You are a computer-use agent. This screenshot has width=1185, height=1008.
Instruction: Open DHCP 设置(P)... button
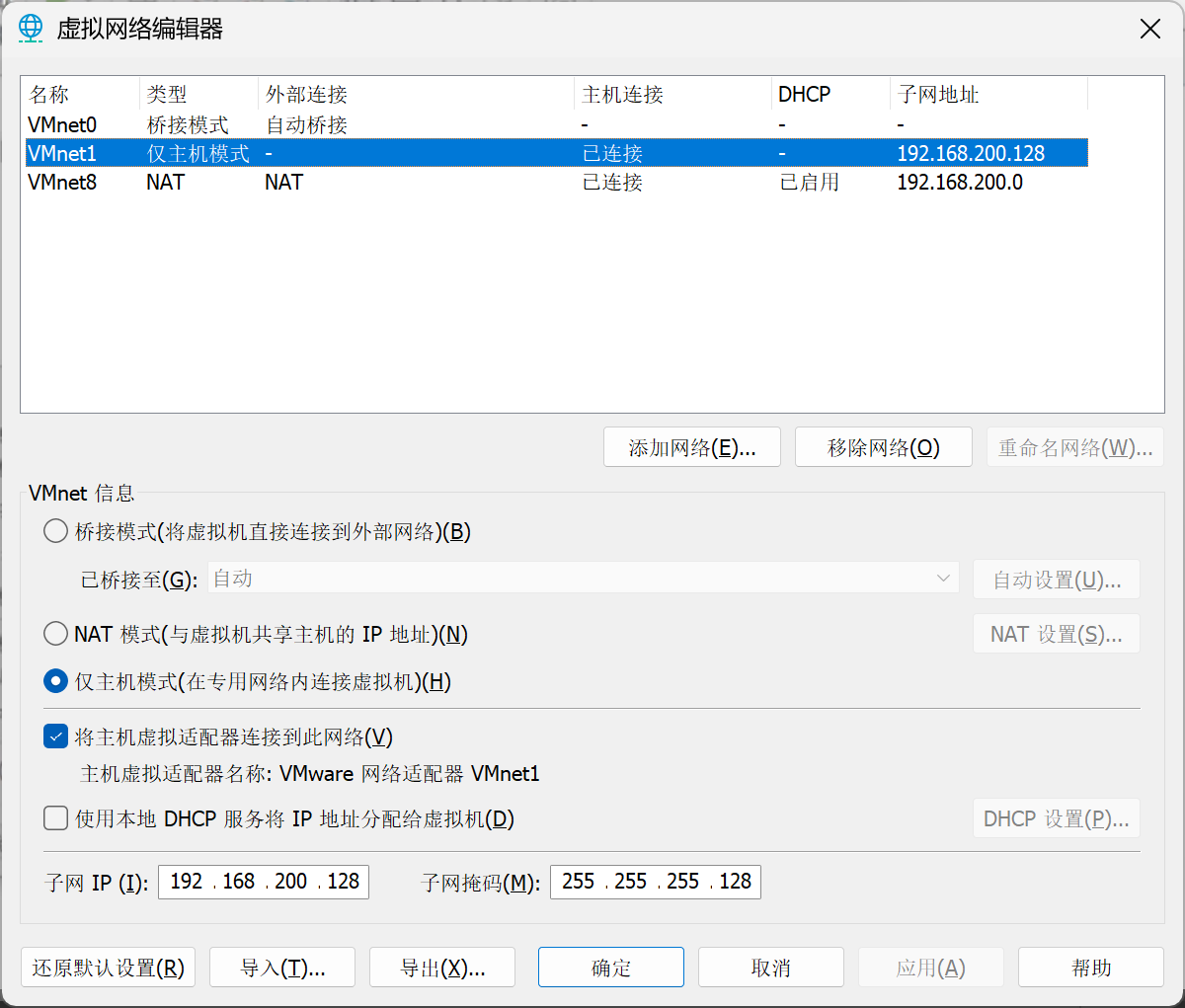(x=1057, y=818)
